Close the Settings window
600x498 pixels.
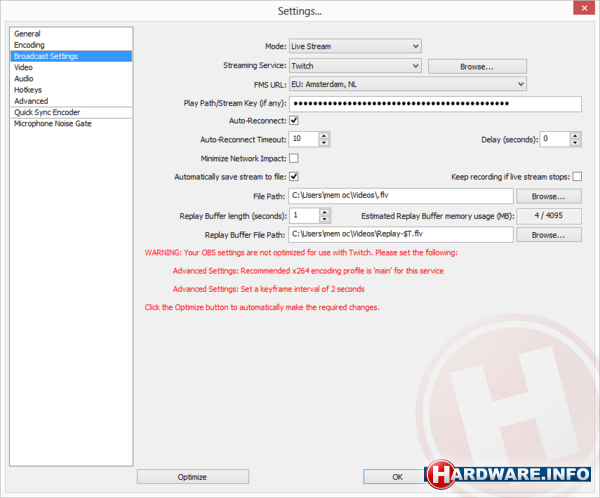584,8
